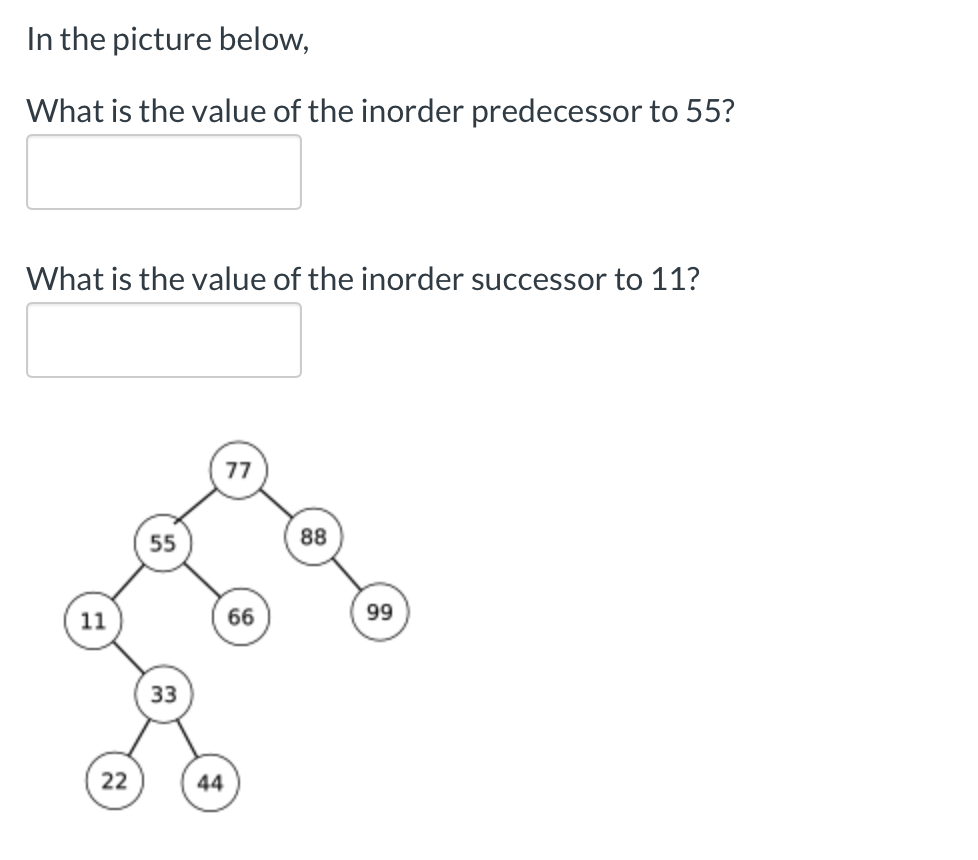This screenshot has height=860, width=978.
Task: Click the inorder successor answer field
Action: point(163,339)
